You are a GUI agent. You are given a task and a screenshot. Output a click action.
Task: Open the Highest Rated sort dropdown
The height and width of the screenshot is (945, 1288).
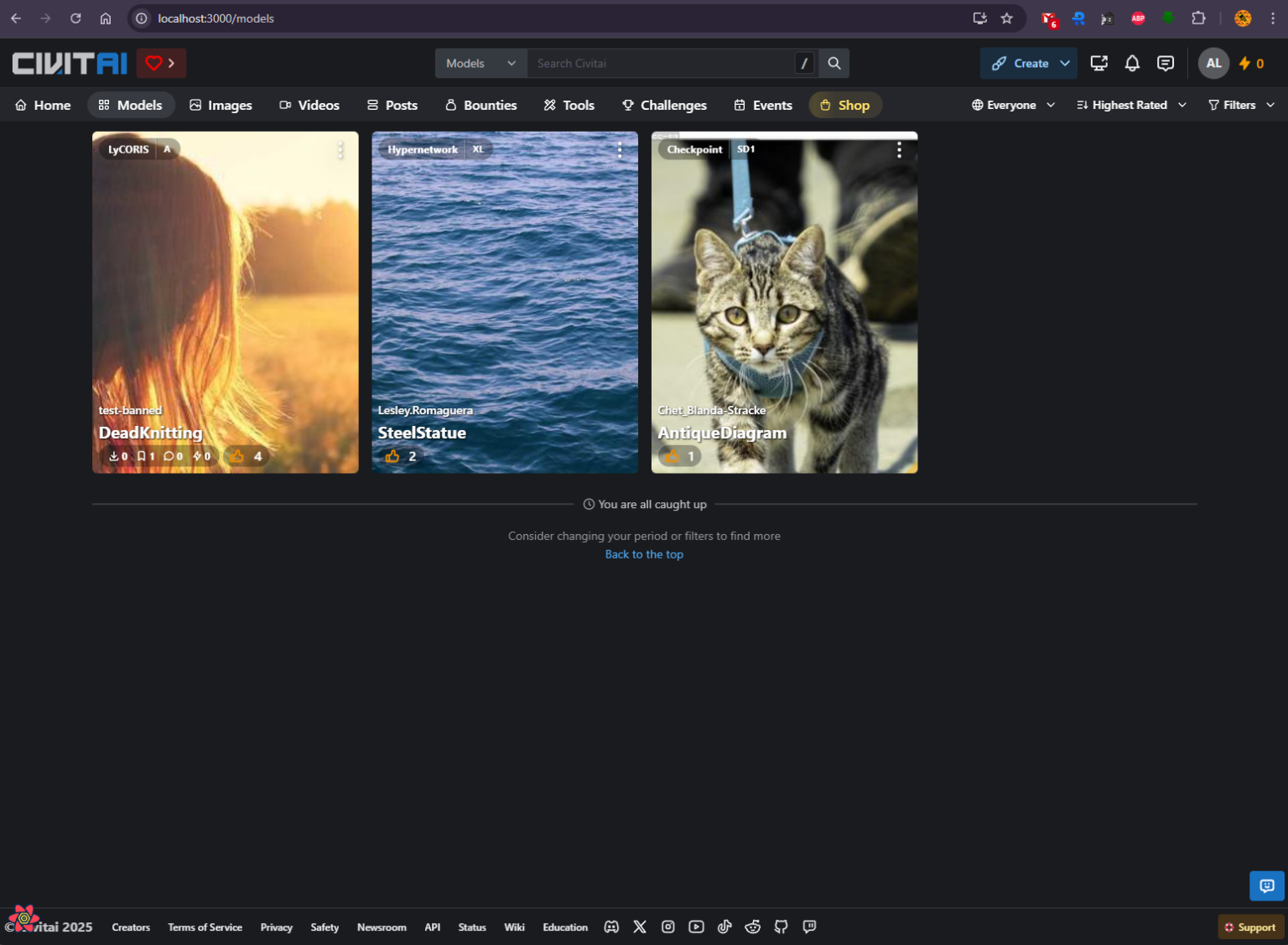1131,105
